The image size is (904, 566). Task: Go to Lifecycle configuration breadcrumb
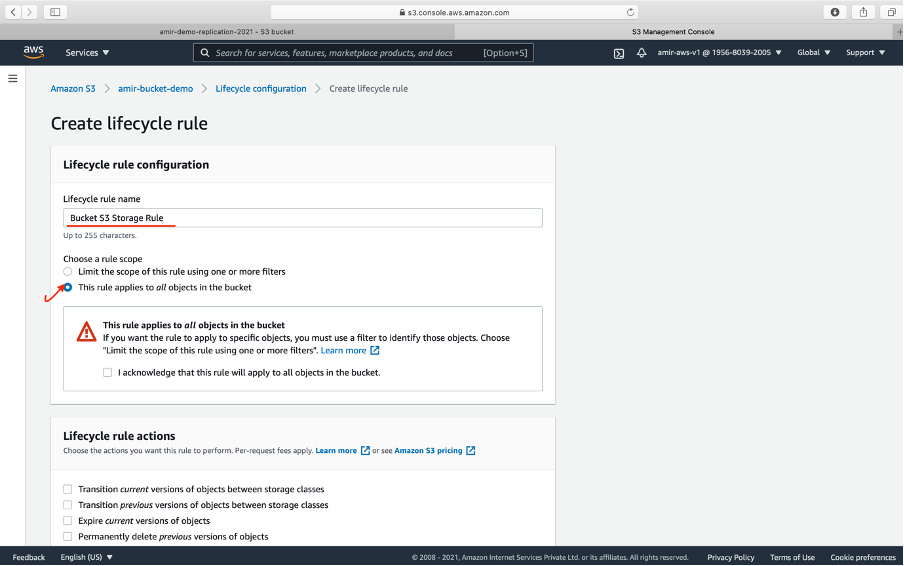(x=261, y=89)
